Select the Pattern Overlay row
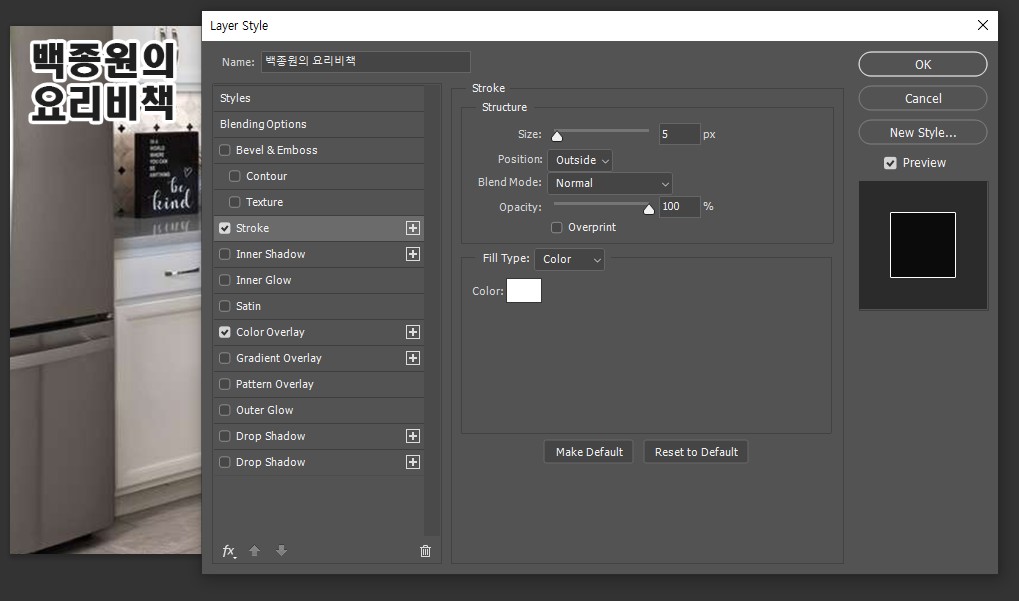Screen dimensions: 1019x601 tap(318, 384)
